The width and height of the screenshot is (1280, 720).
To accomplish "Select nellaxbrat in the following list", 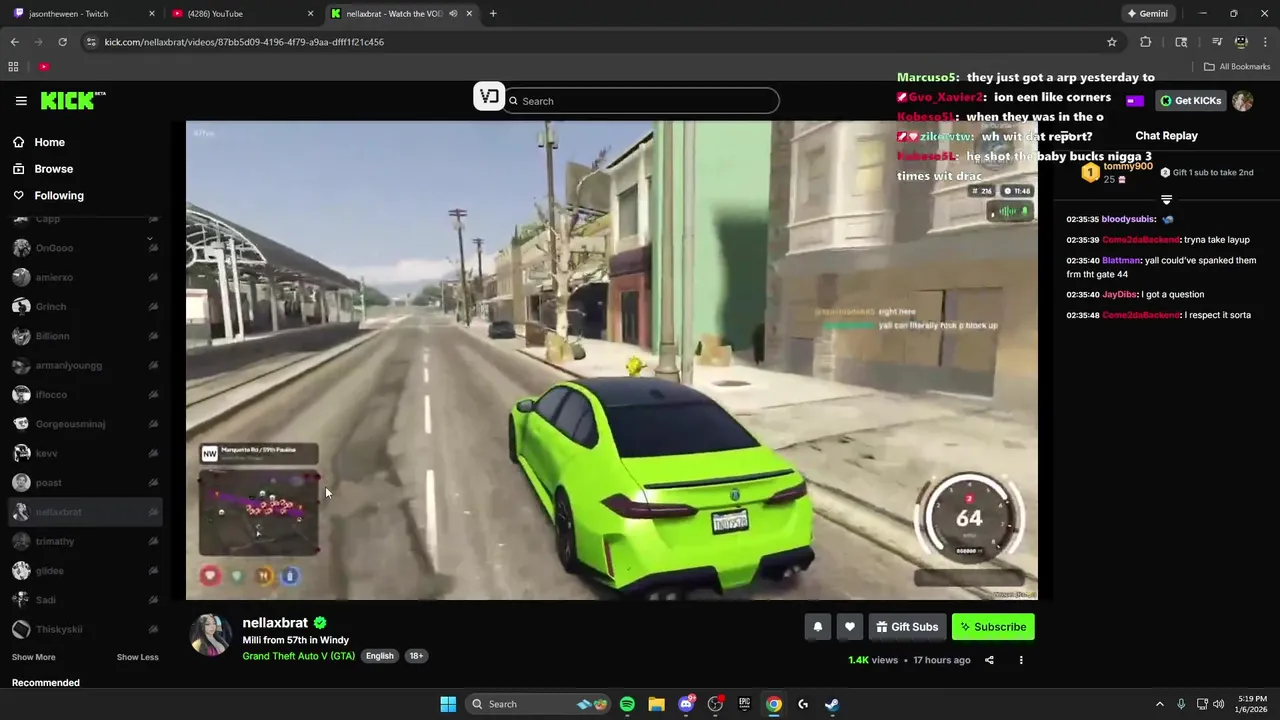I will (x=85, y=512).
